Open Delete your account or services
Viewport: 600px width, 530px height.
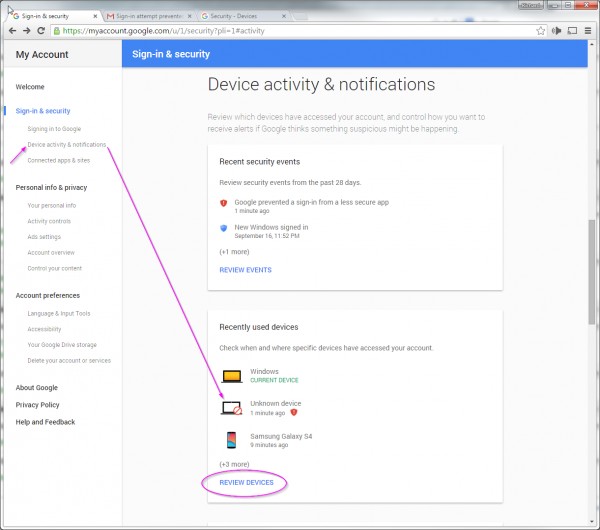[69, 360]
